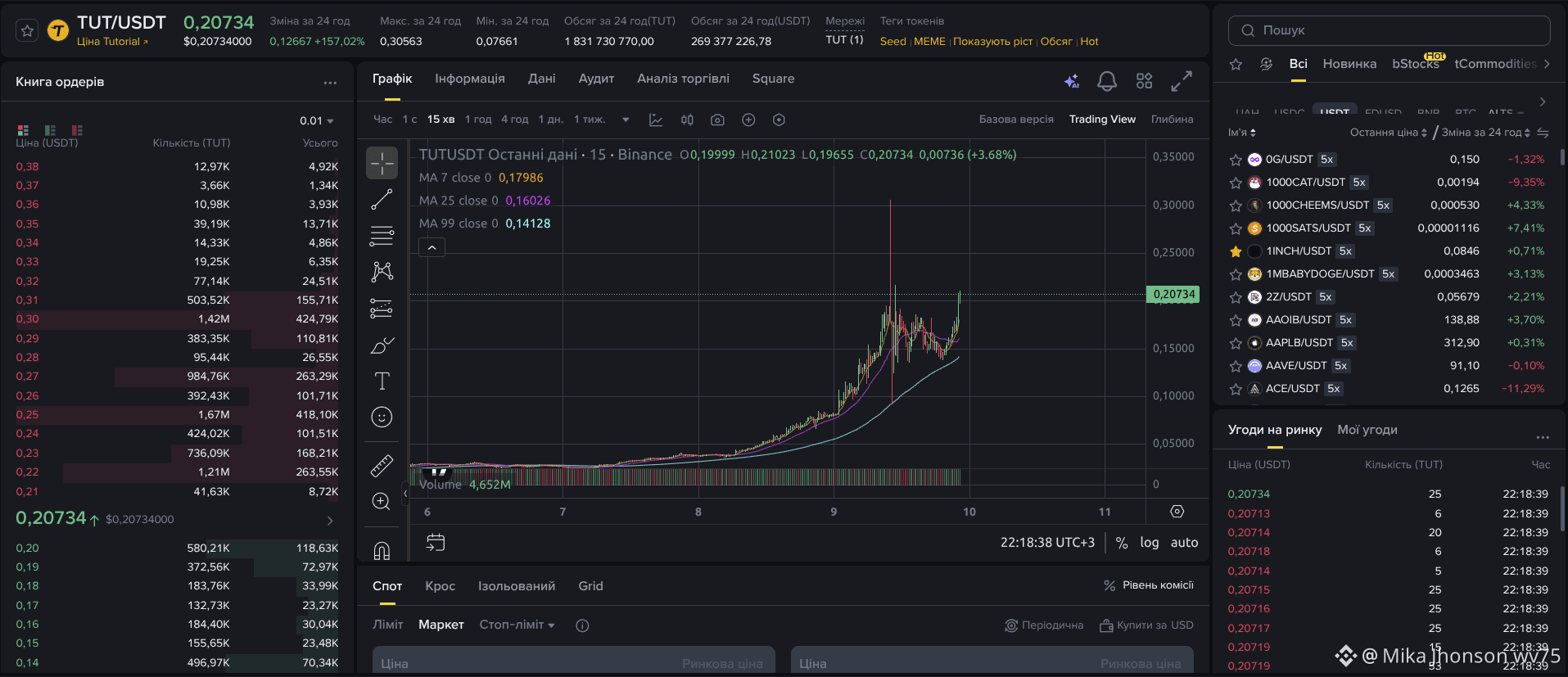
Task: Activate the zoom in tool
Action: [x=382, y=502]
